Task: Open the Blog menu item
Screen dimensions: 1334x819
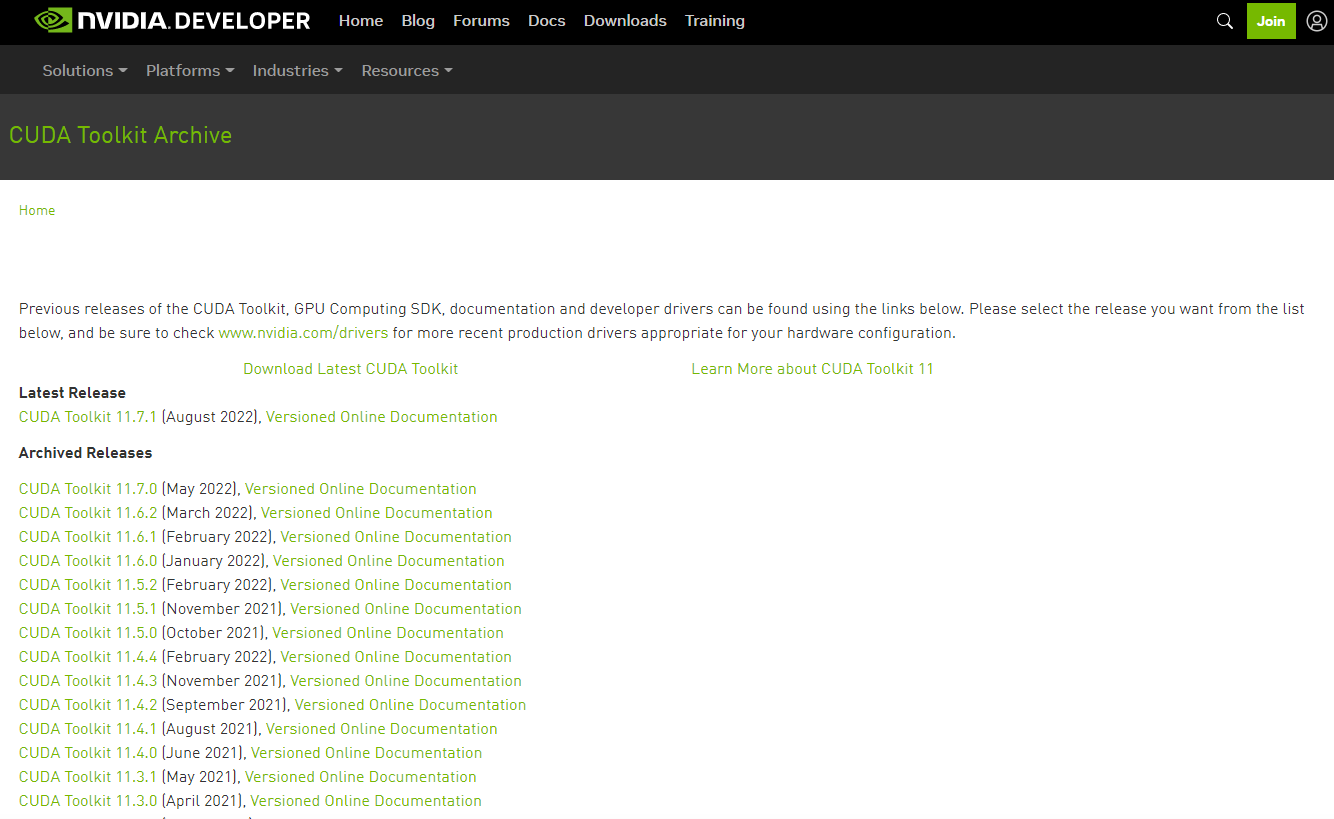Action: [418, 21]
